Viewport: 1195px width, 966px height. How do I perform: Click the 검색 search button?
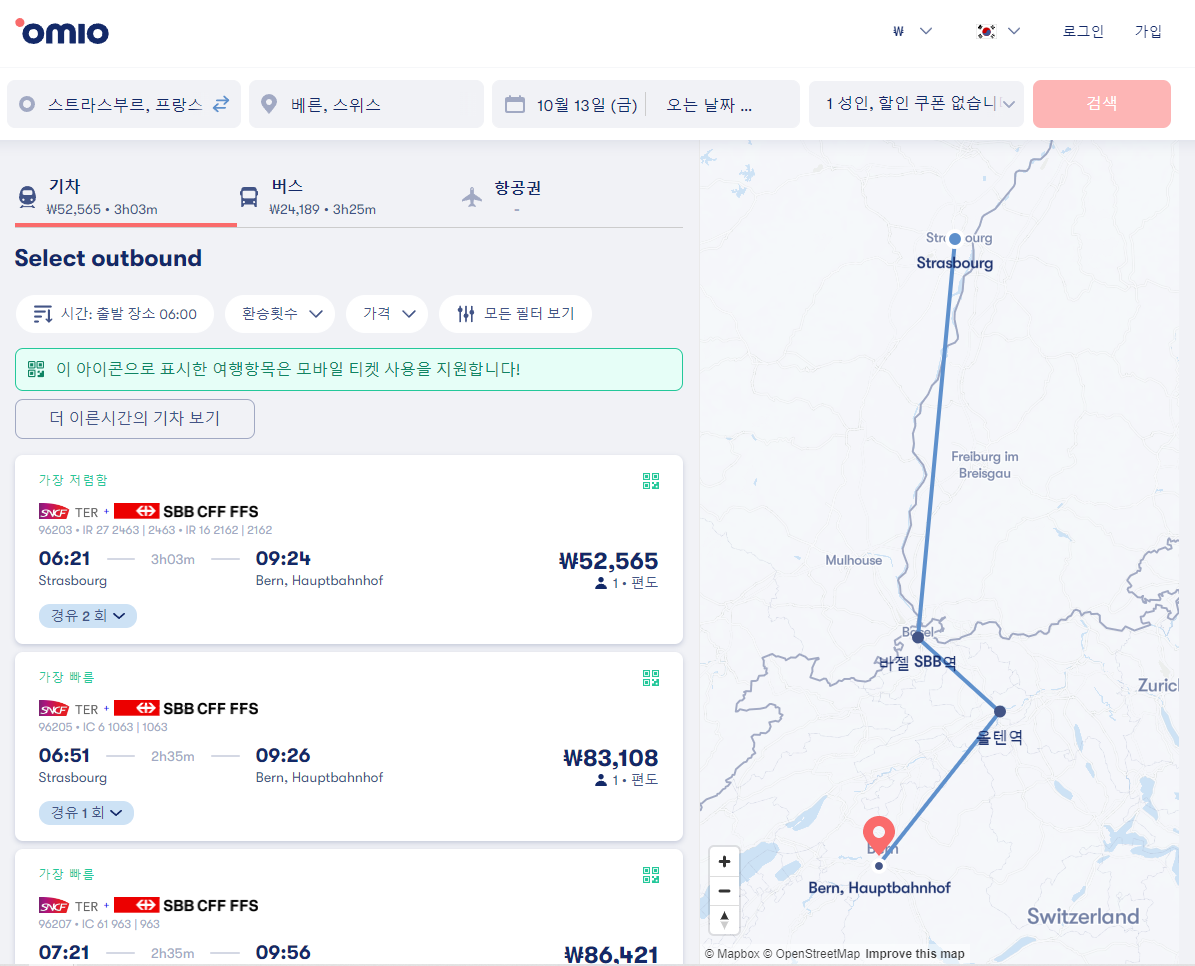pyautogui.click(x=1101, y=104)
